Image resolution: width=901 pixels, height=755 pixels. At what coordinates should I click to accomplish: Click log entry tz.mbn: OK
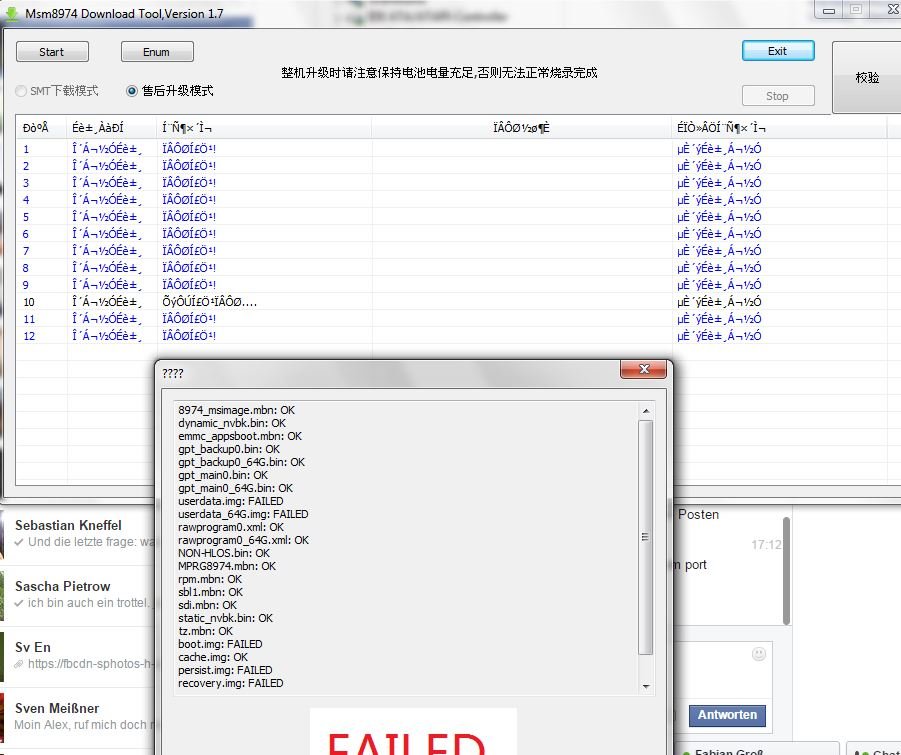click(206, 631)
